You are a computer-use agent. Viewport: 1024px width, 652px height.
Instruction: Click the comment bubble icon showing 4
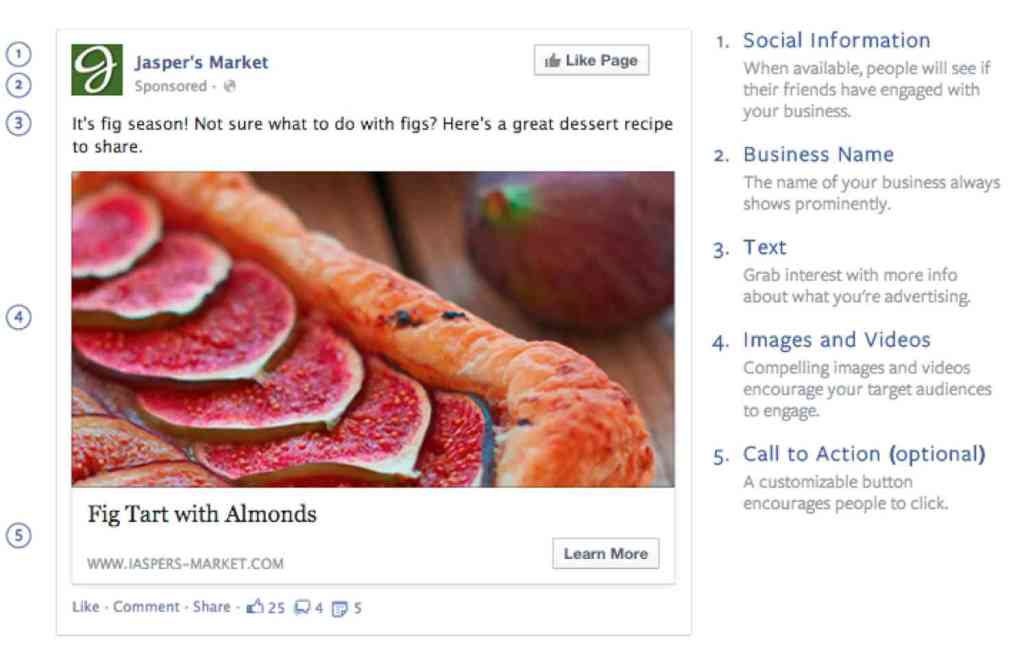(302, 607)
